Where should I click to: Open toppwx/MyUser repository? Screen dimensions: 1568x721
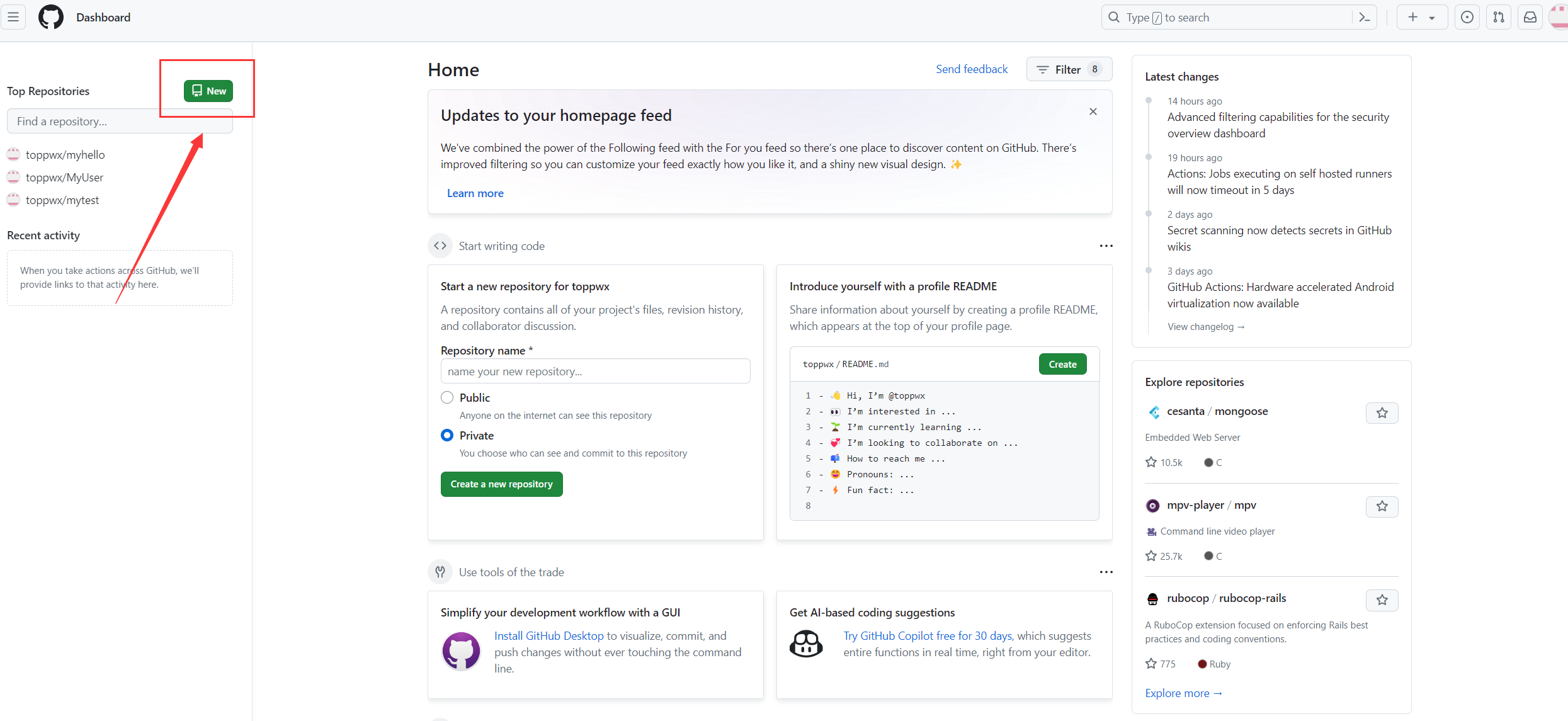coord(64,178)
